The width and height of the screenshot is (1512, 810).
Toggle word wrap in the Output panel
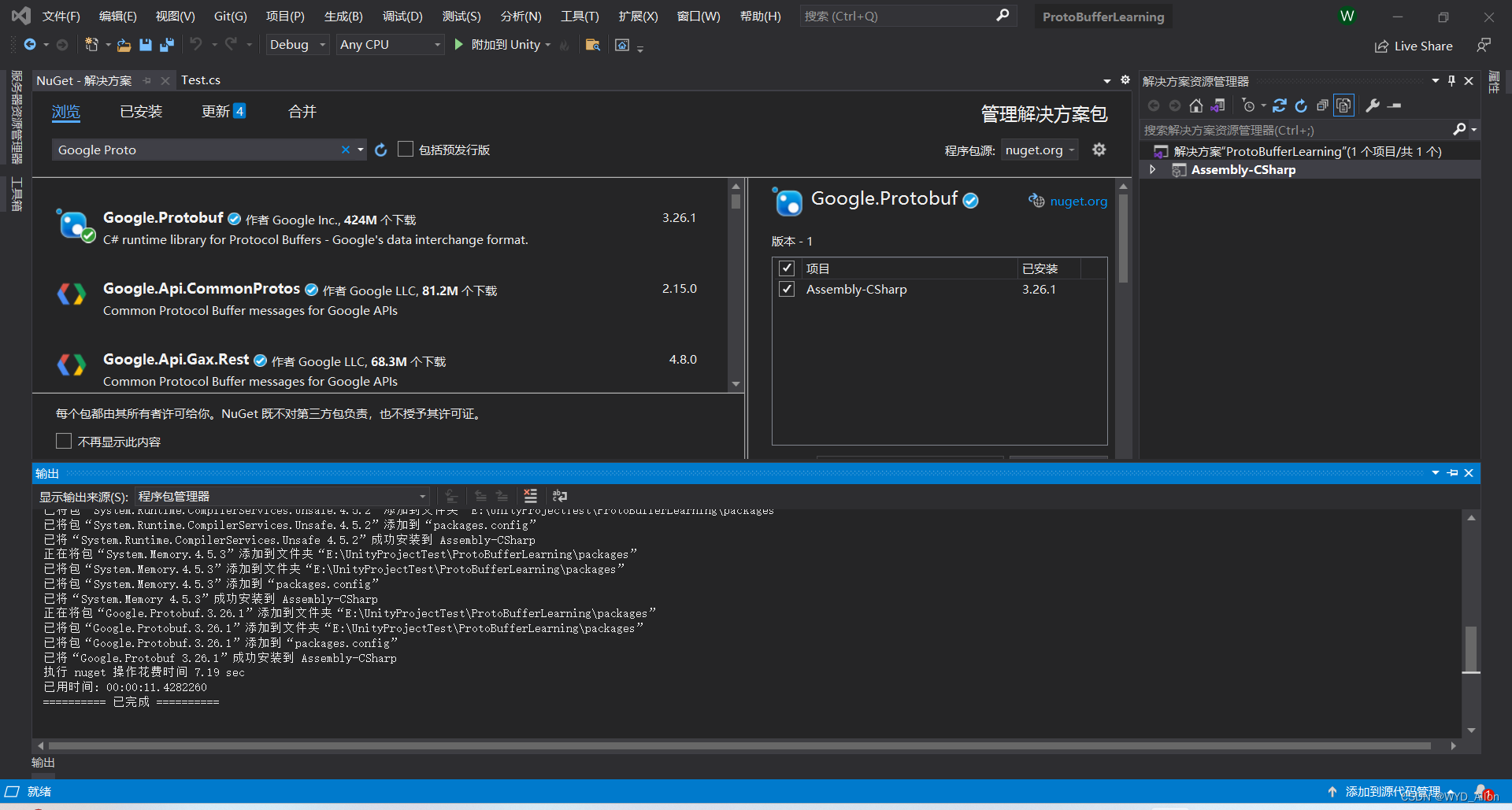[560, 496]
